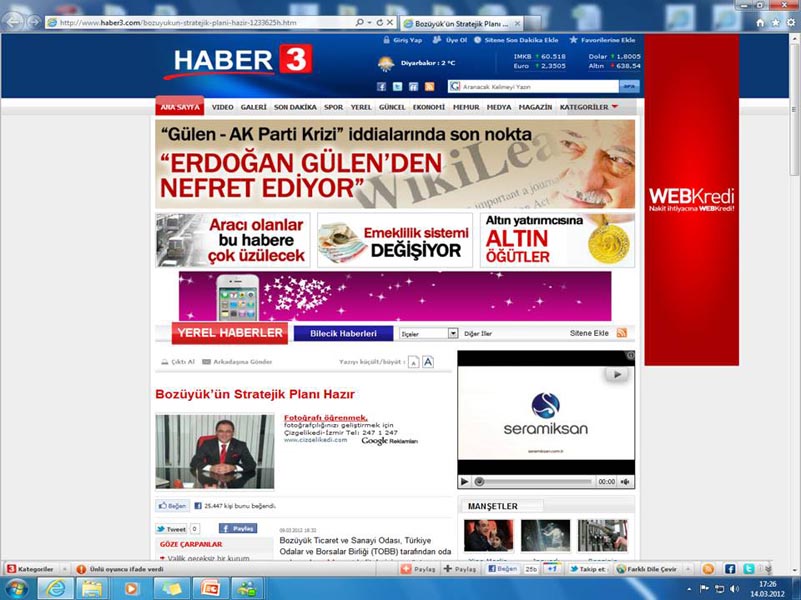
Task: Click the Tweet button under the article
Action: point(172,529)
